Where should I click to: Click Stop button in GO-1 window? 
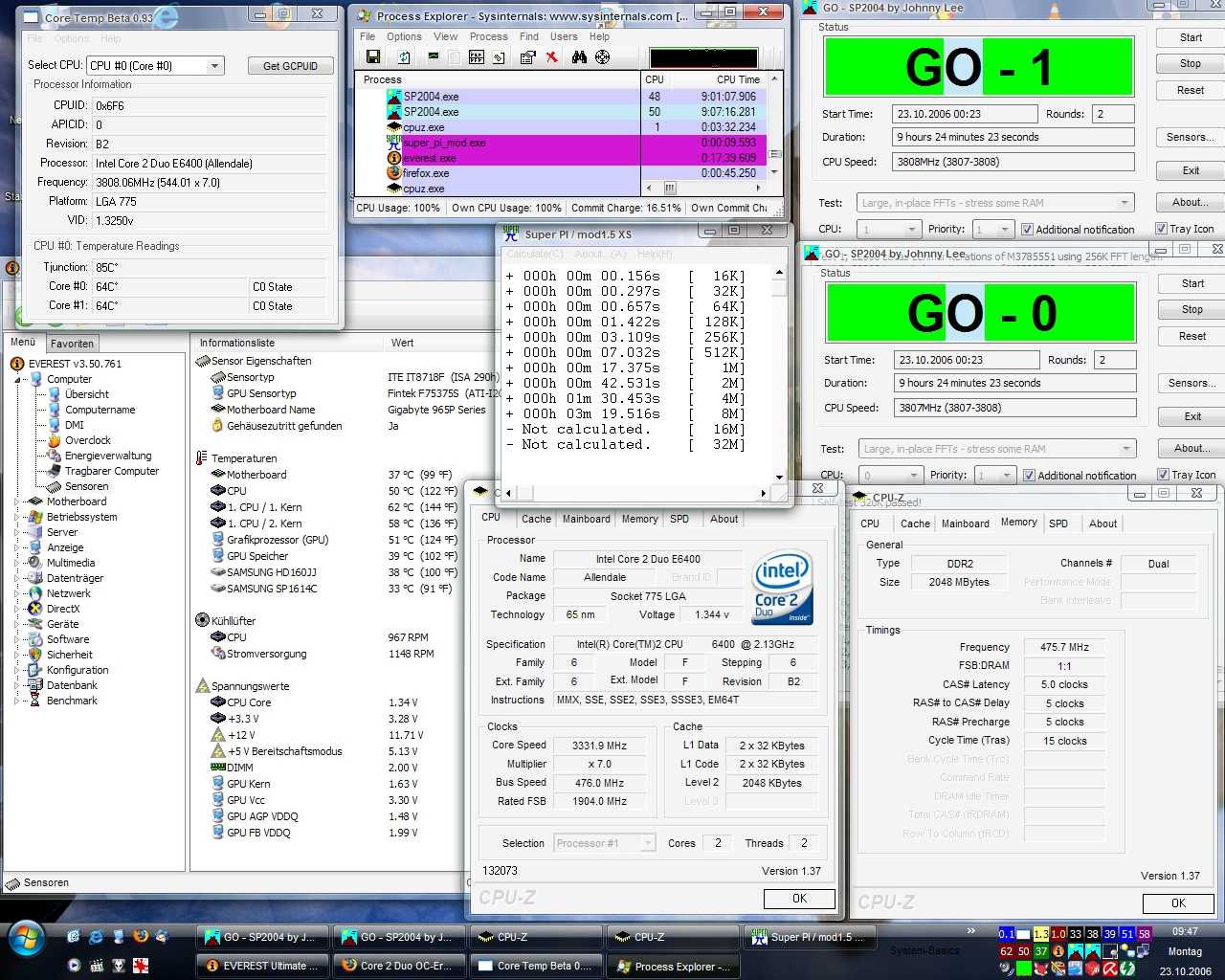click(1191, 64)
